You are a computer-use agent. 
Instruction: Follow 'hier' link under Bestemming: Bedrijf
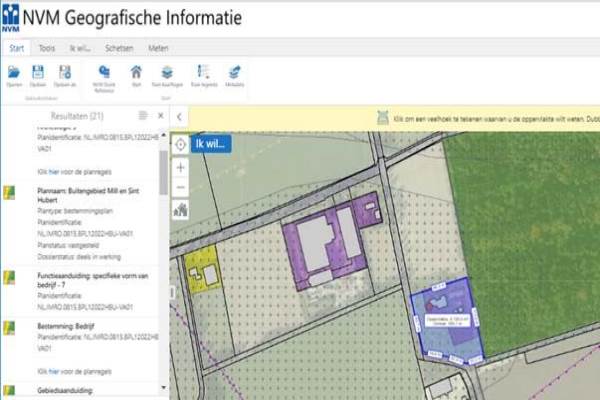54,371
